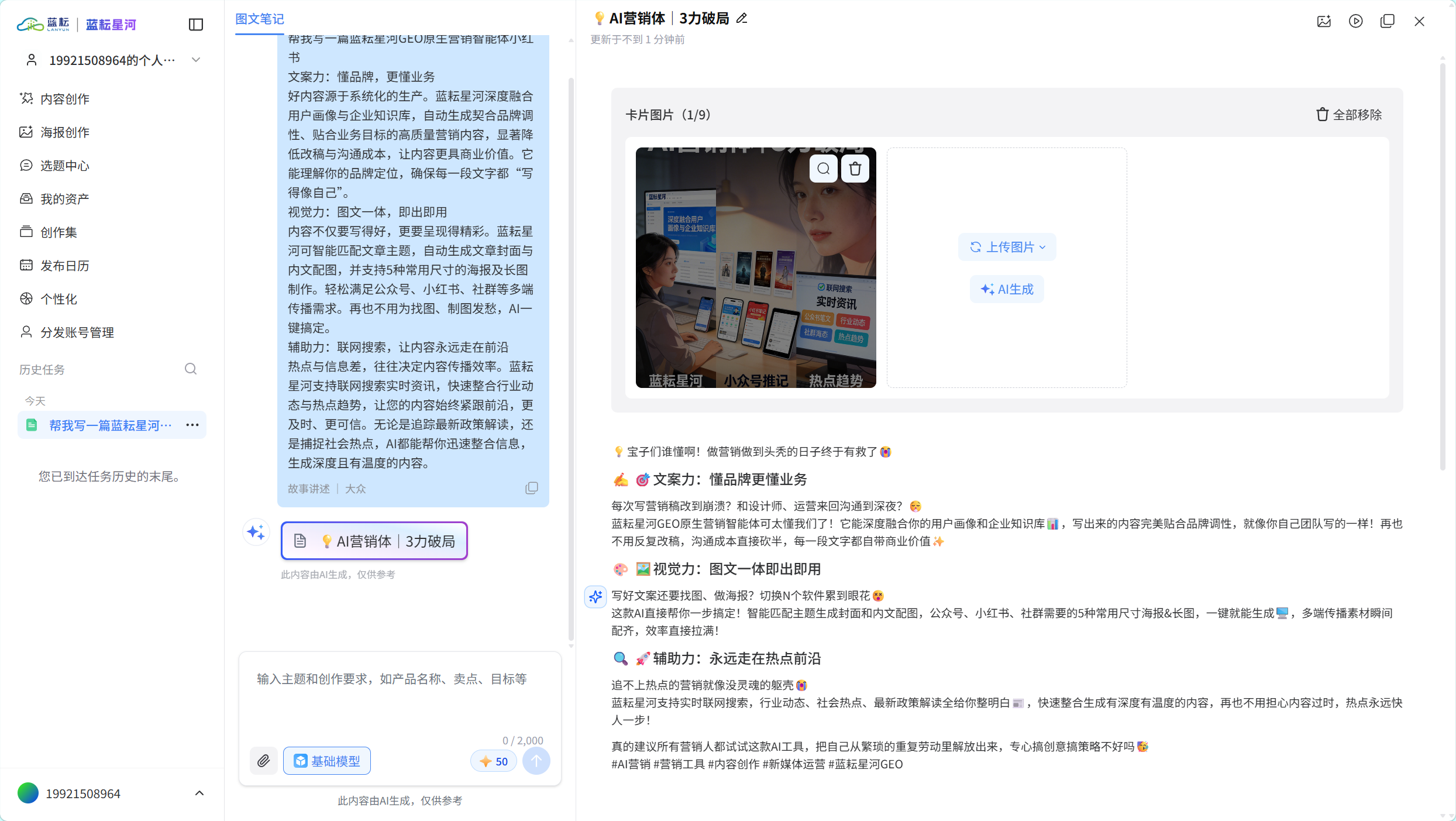Open 选题中心 from the sidebar

64,165
